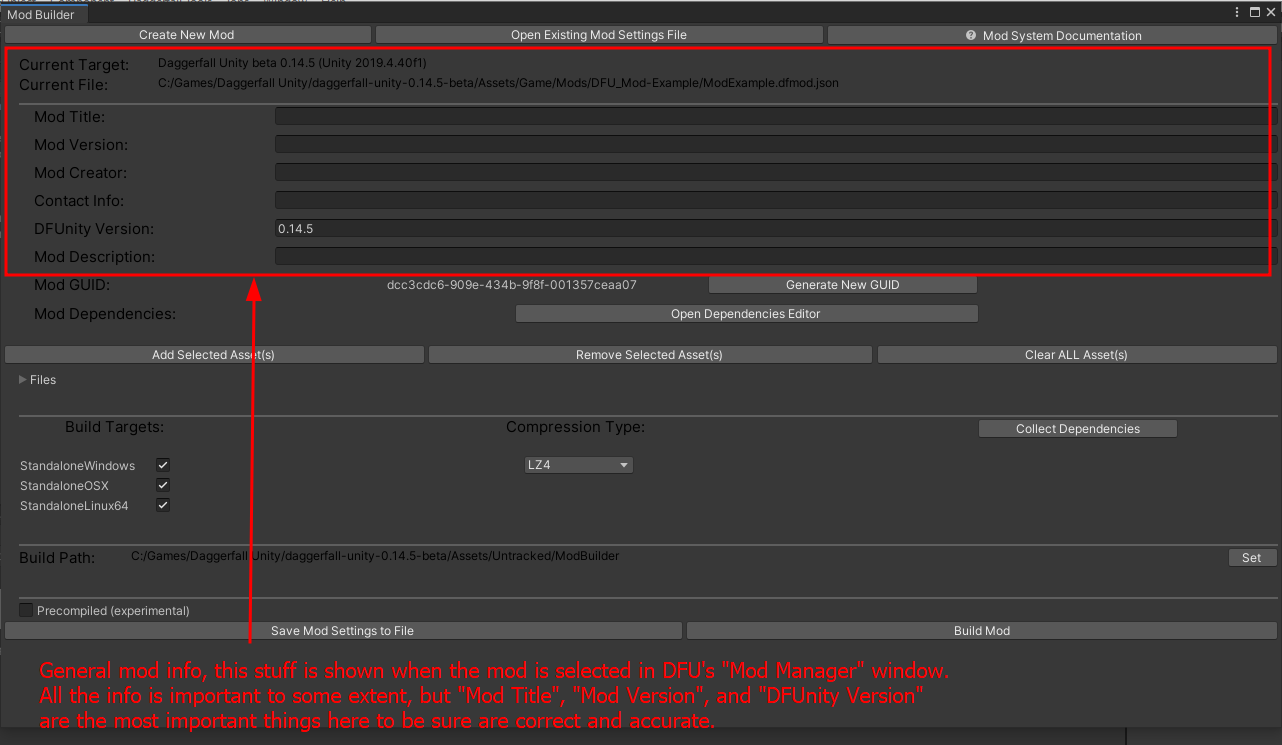Enable the Precompiled (experimental) checkbox
The image size is (1282, 745).
pos(27,610)
